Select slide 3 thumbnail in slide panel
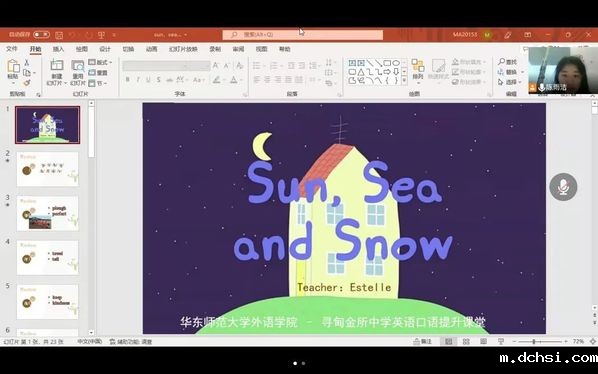The height and width of the screenshot is (374, 598). [x=48, y=213]
